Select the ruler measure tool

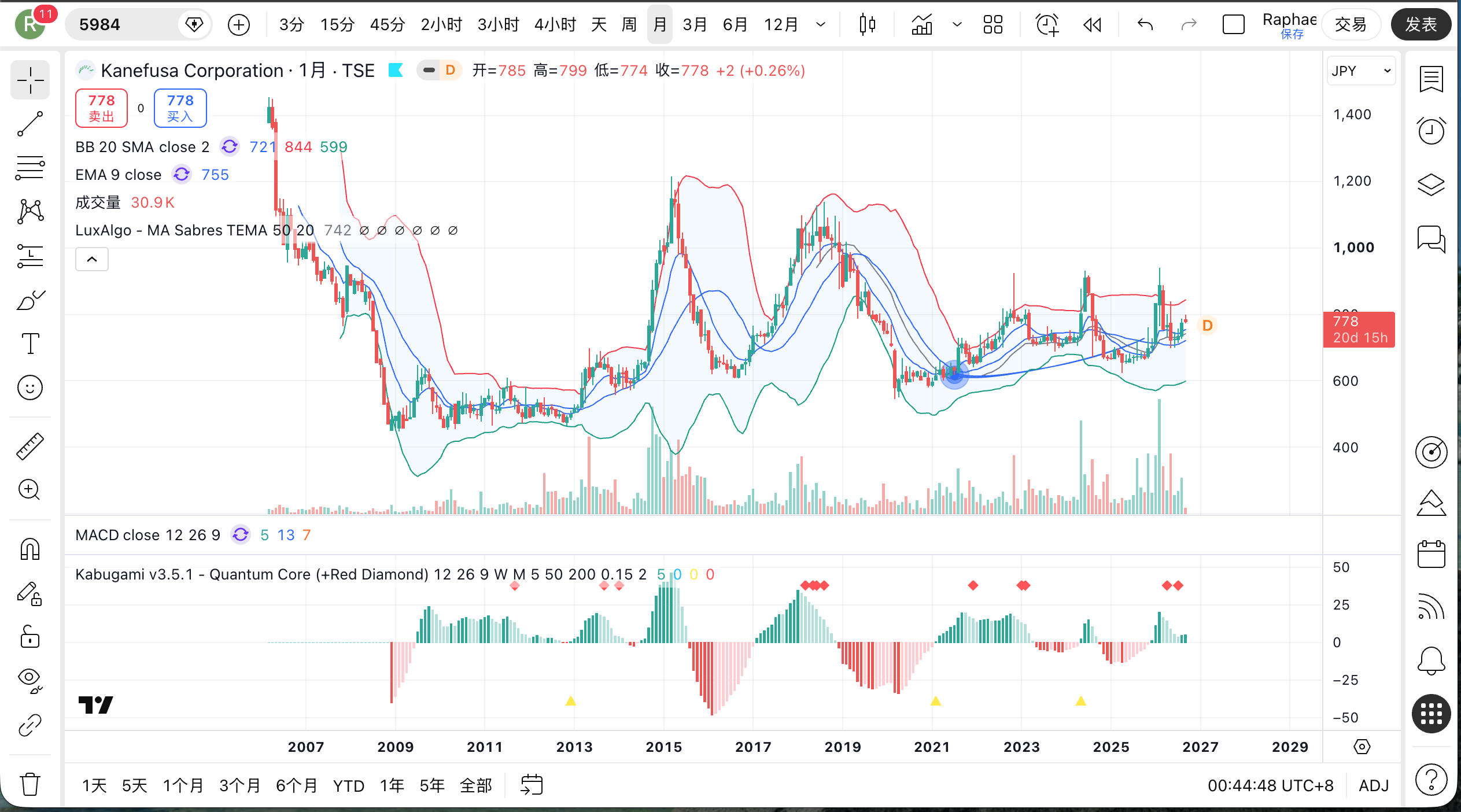tap(30, 446)
